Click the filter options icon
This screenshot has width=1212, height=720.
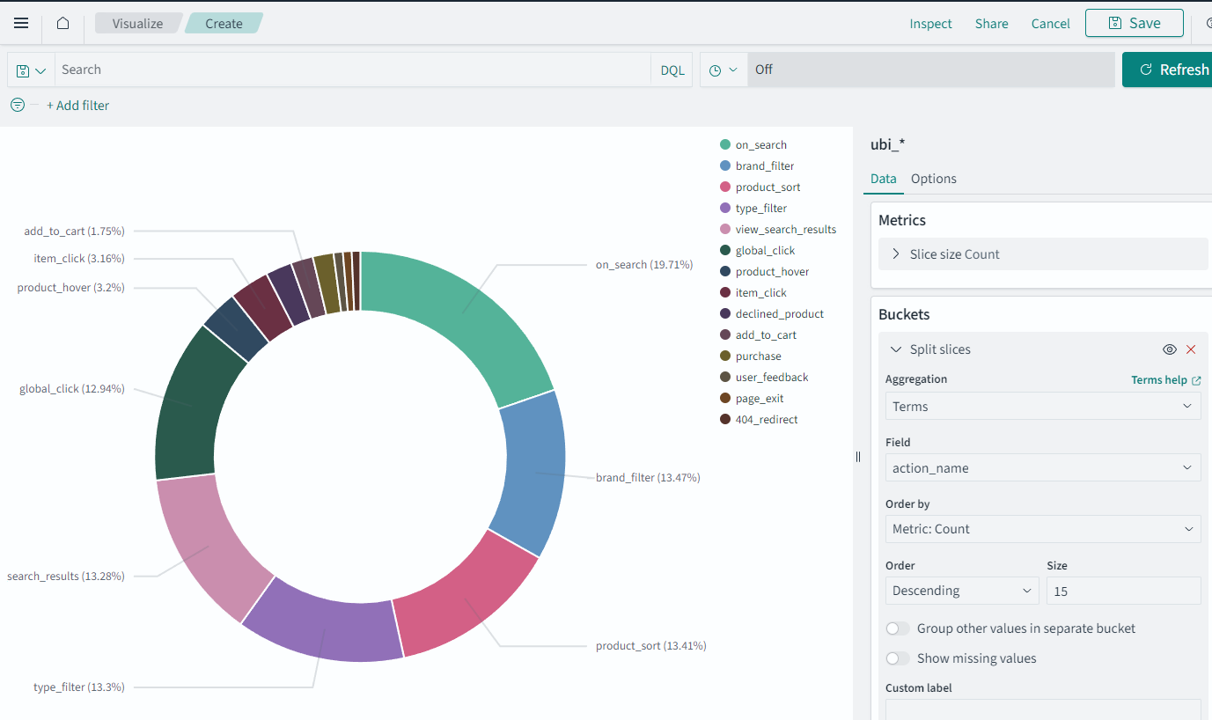(x=17, y=105)
